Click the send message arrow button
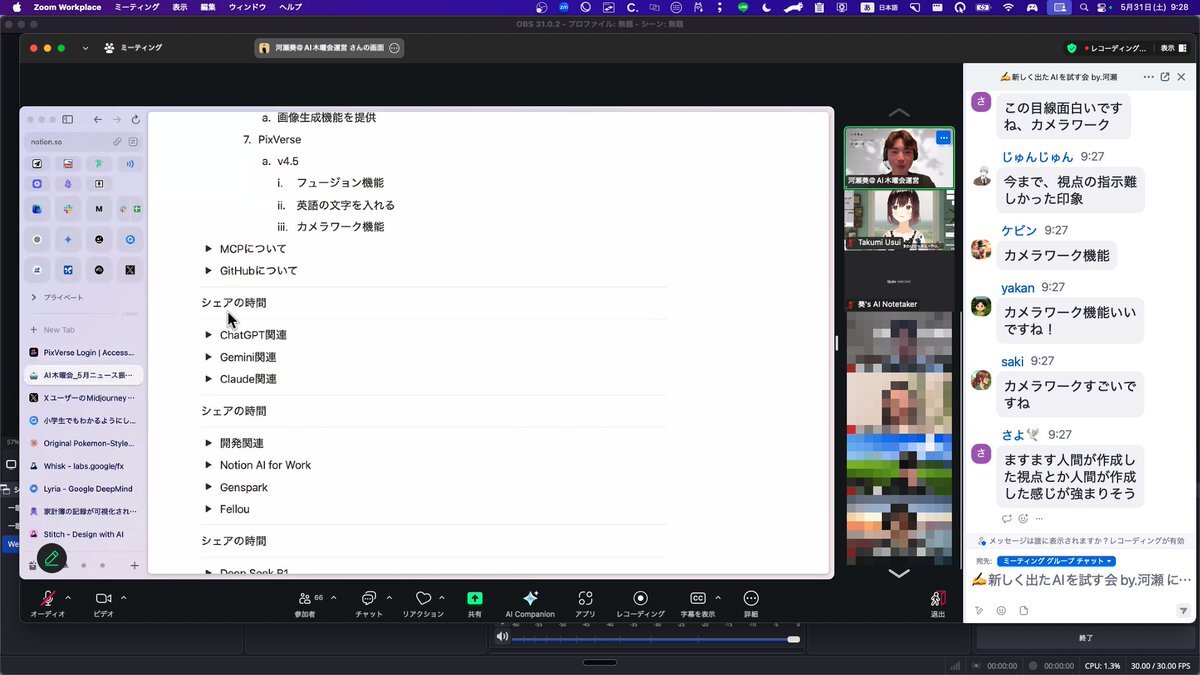The width and height of the screenshot is (1200, 675). (1183, 610)
